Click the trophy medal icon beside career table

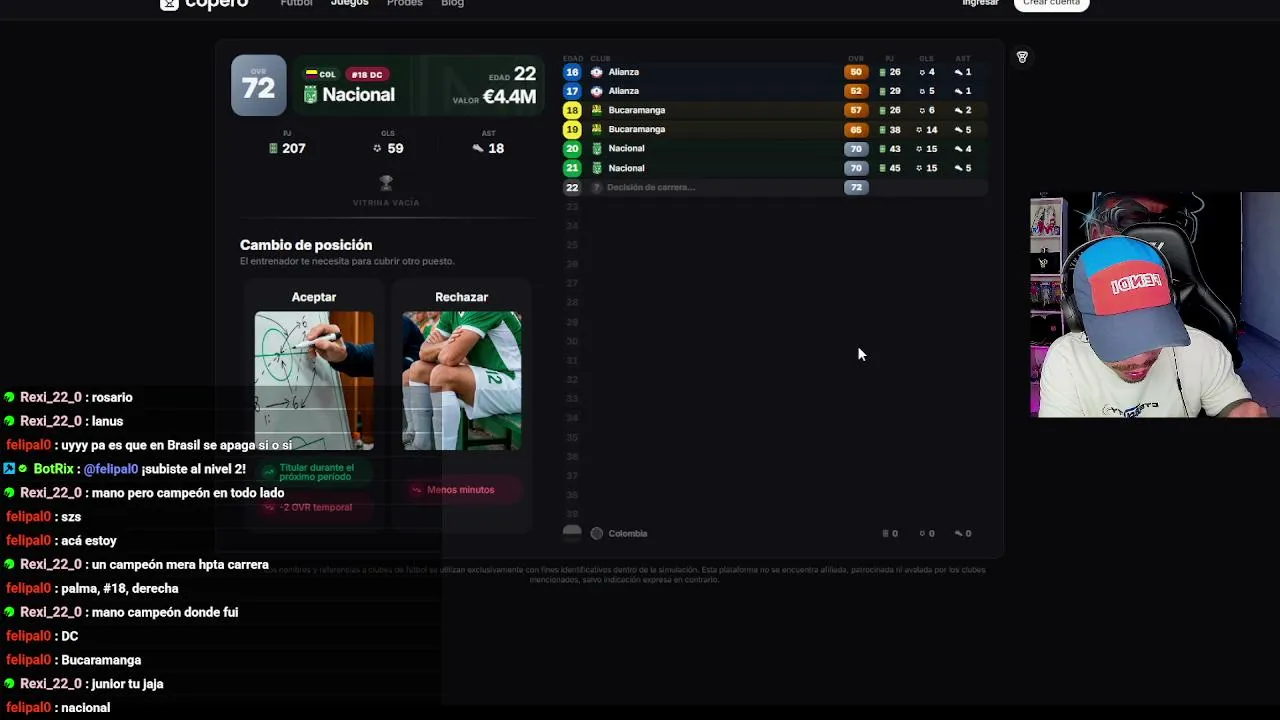[1022, 57]
